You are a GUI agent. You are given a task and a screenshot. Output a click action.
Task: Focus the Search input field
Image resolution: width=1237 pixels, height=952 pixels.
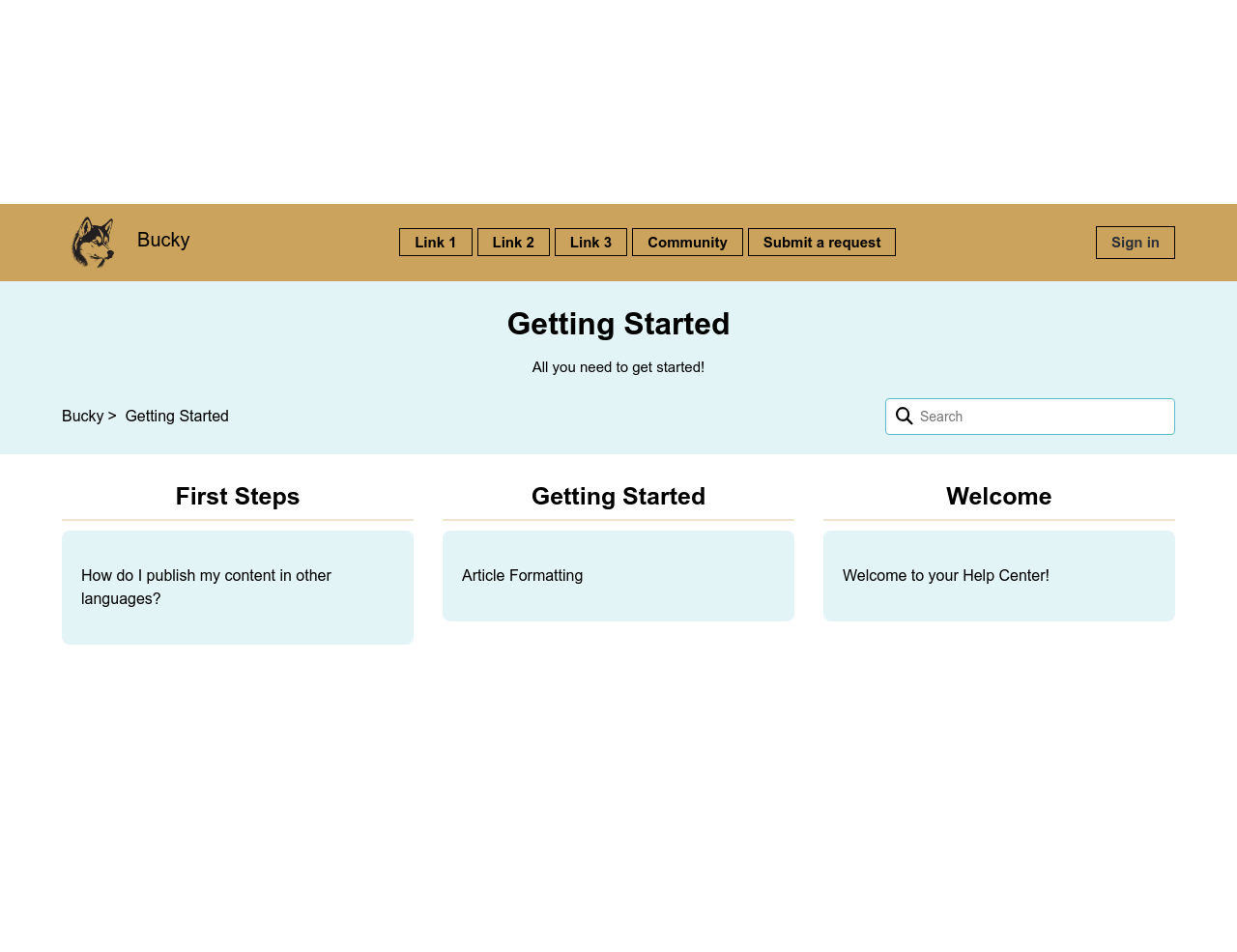coord(1044,417)
